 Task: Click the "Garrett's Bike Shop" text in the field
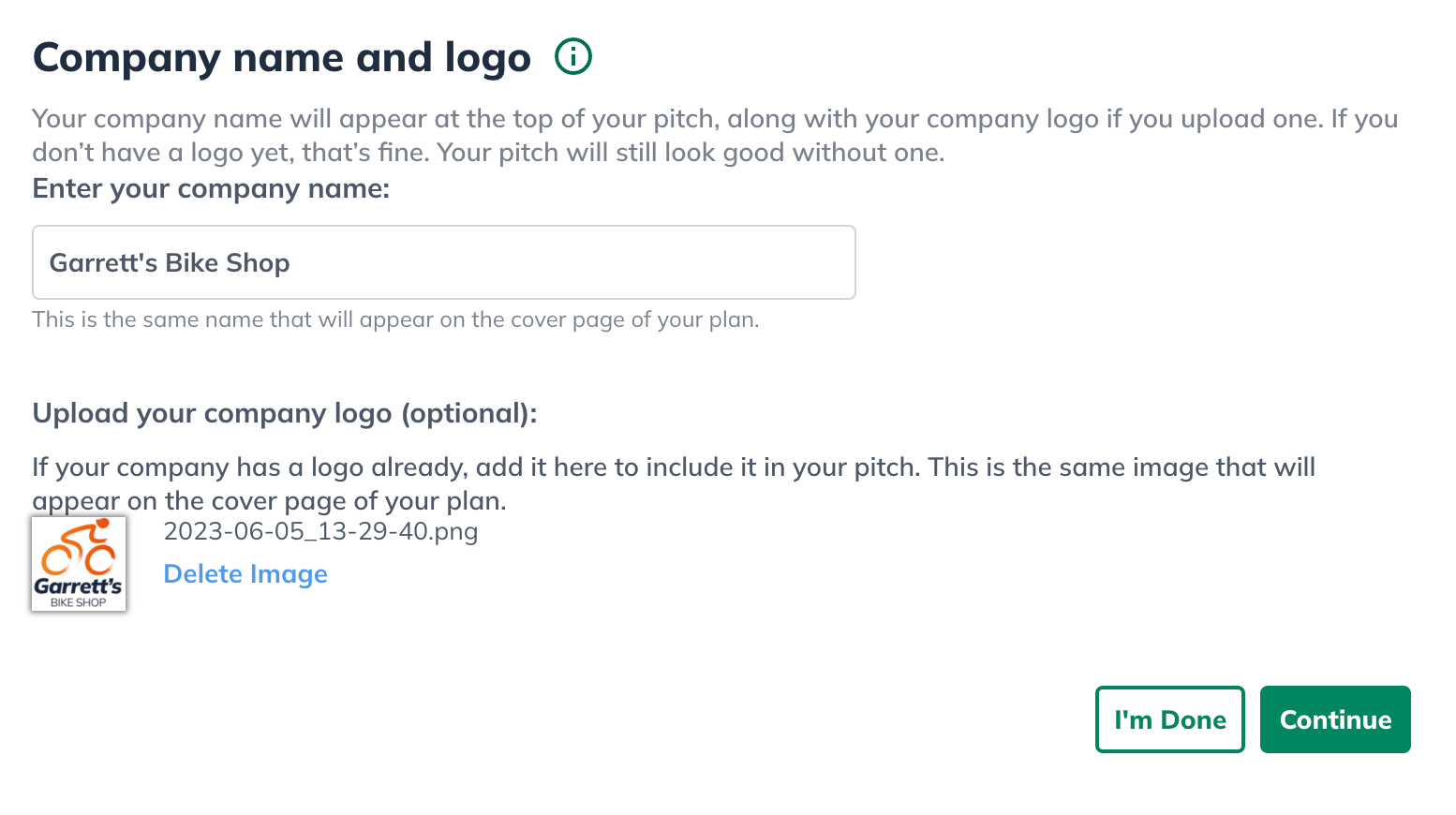pos(170,263)
